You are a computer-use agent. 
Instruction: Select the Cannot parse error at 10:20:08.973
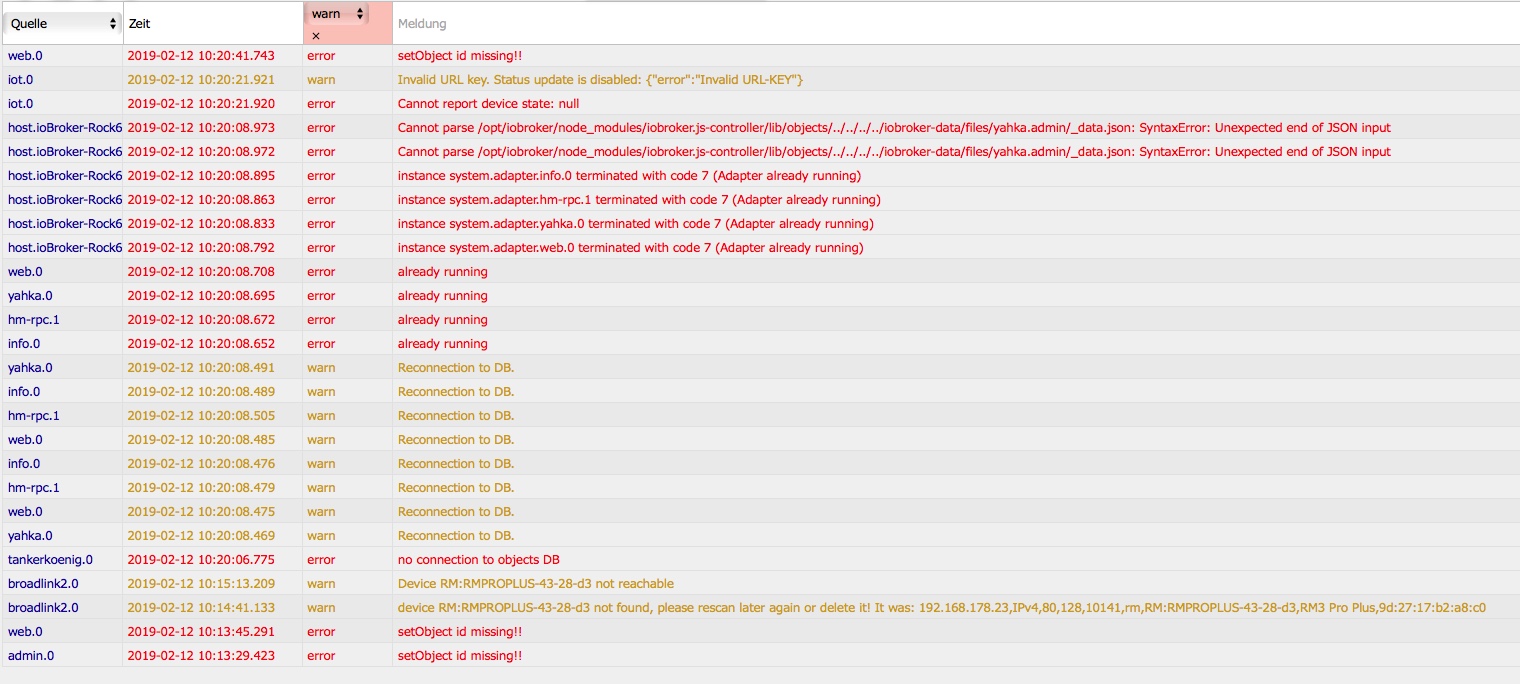894,128
